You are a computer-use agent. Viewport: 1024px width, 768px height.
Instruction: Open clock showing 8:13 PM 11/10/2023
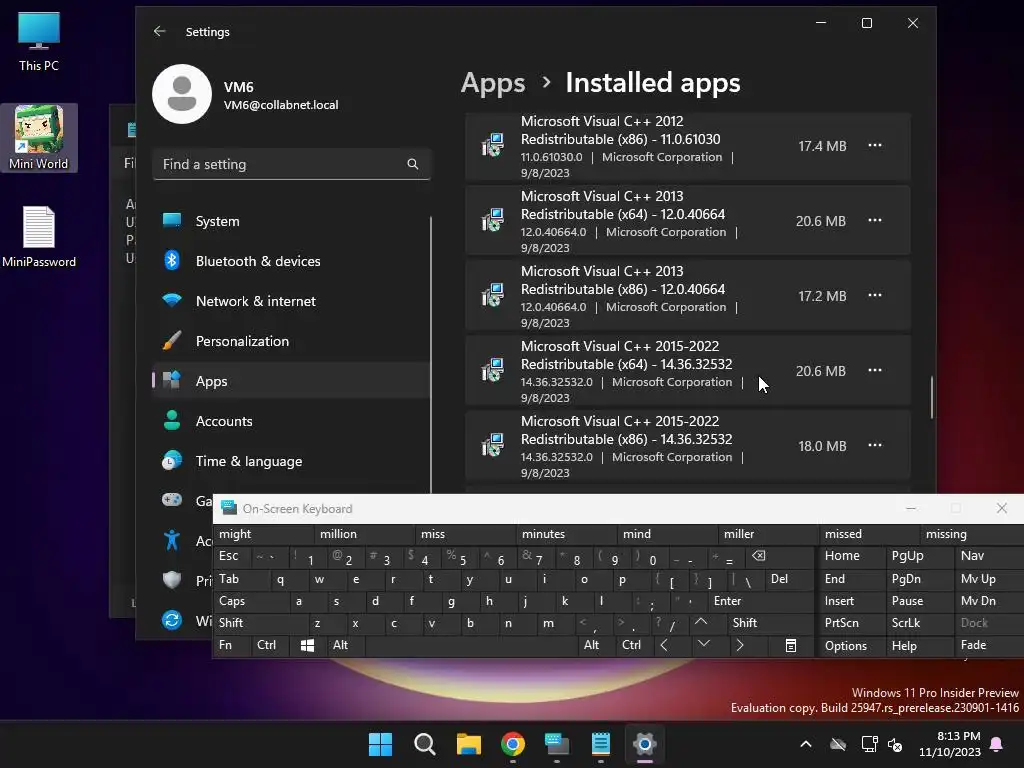950,744
